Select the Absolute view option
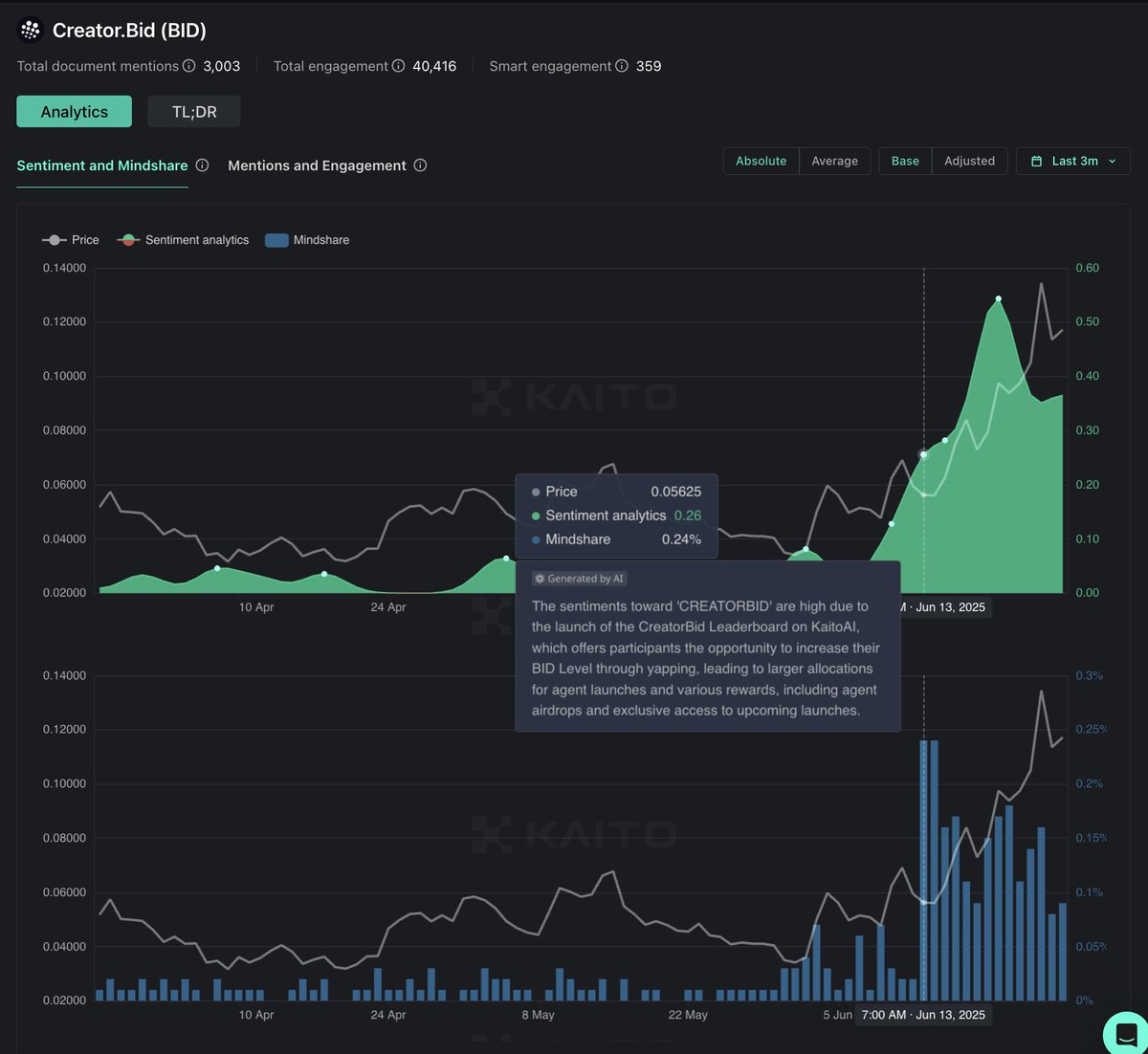Viewport: 1148px width, 1054px height. tap(762, 161)
